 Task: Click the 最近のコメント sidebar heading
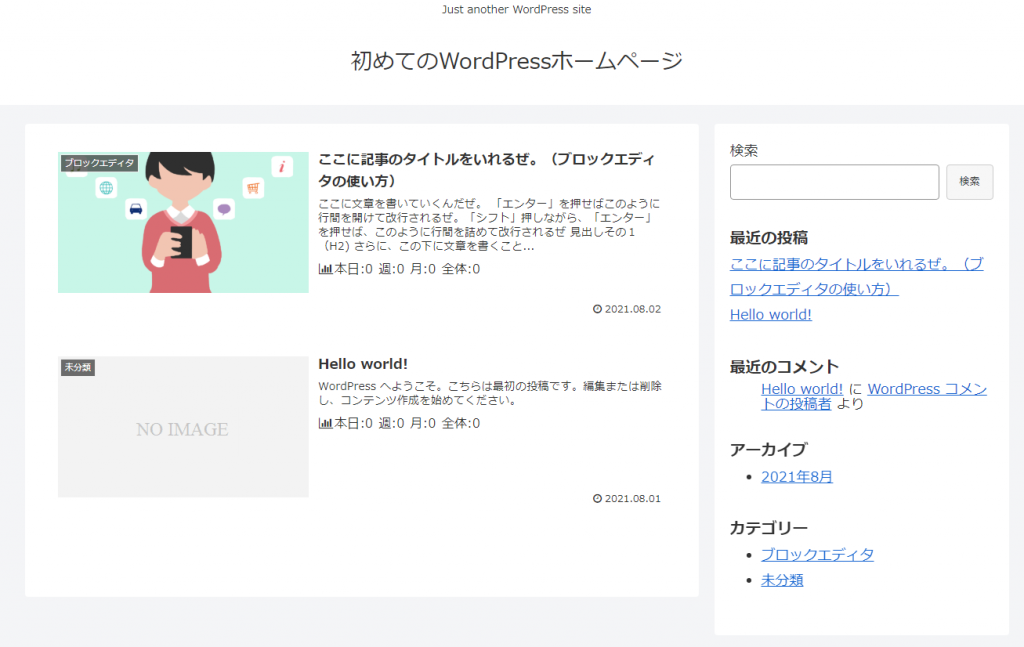pyautogui.click(x=784, y=367)
